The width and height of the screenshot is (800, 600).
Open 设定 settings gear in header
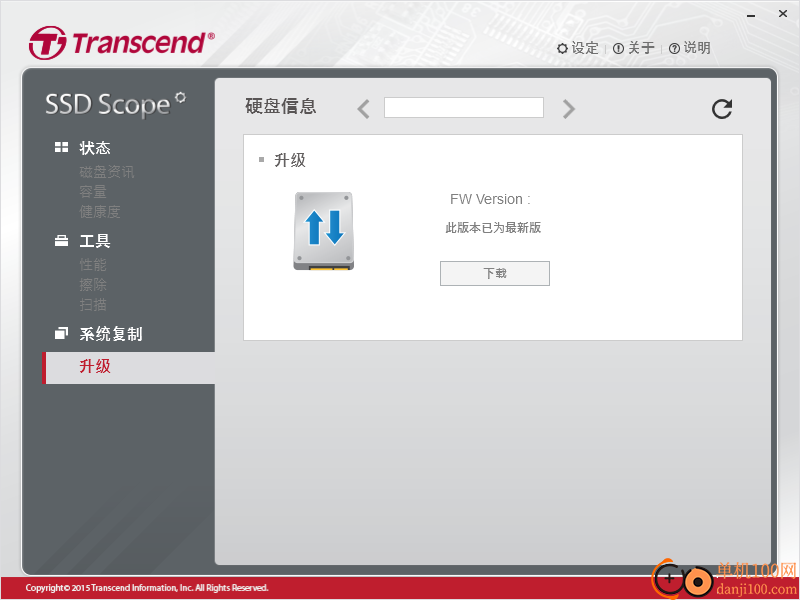[x=578, y=48]
